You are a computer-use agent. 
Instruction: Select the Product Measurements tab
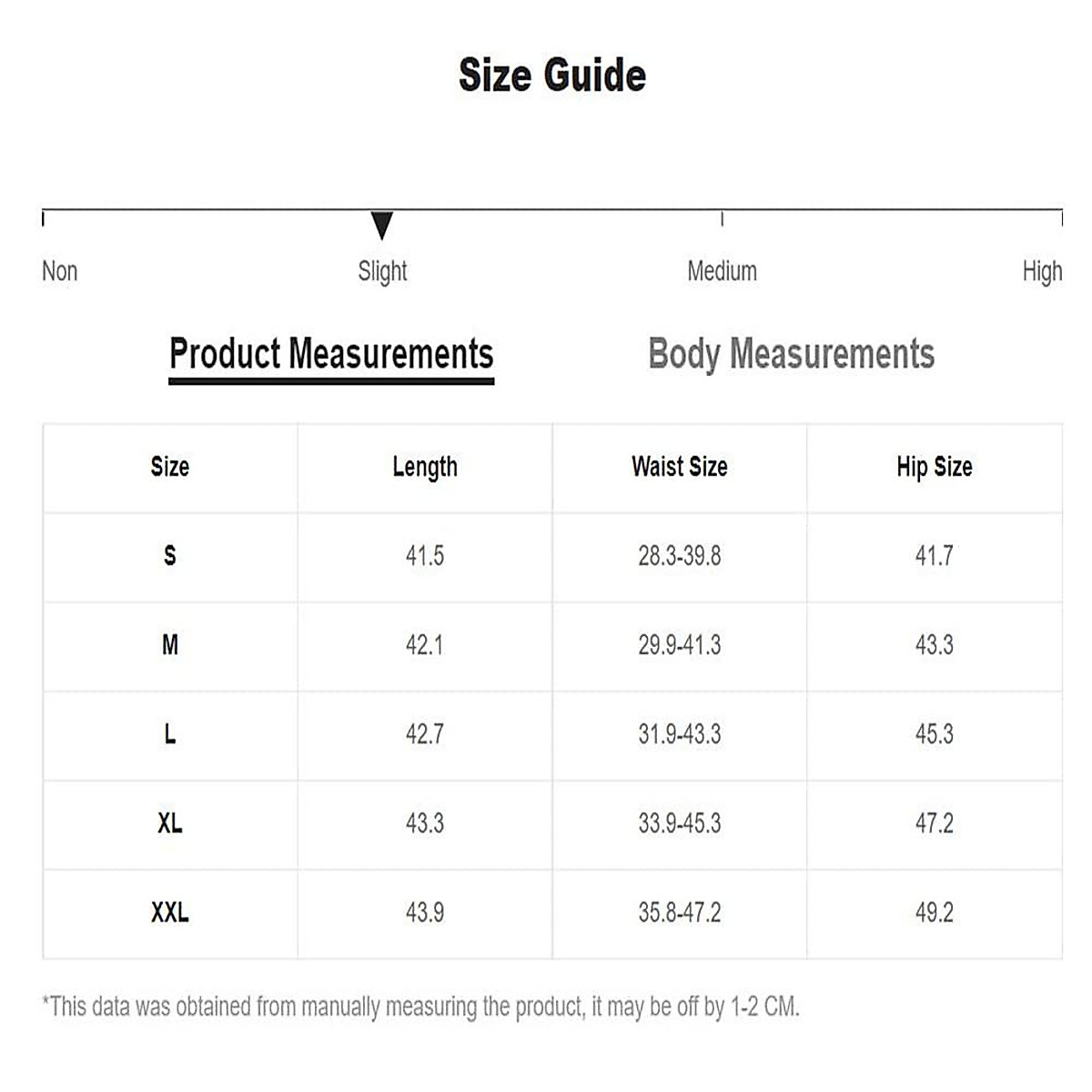pyautogui.click(x=331, y=354)
